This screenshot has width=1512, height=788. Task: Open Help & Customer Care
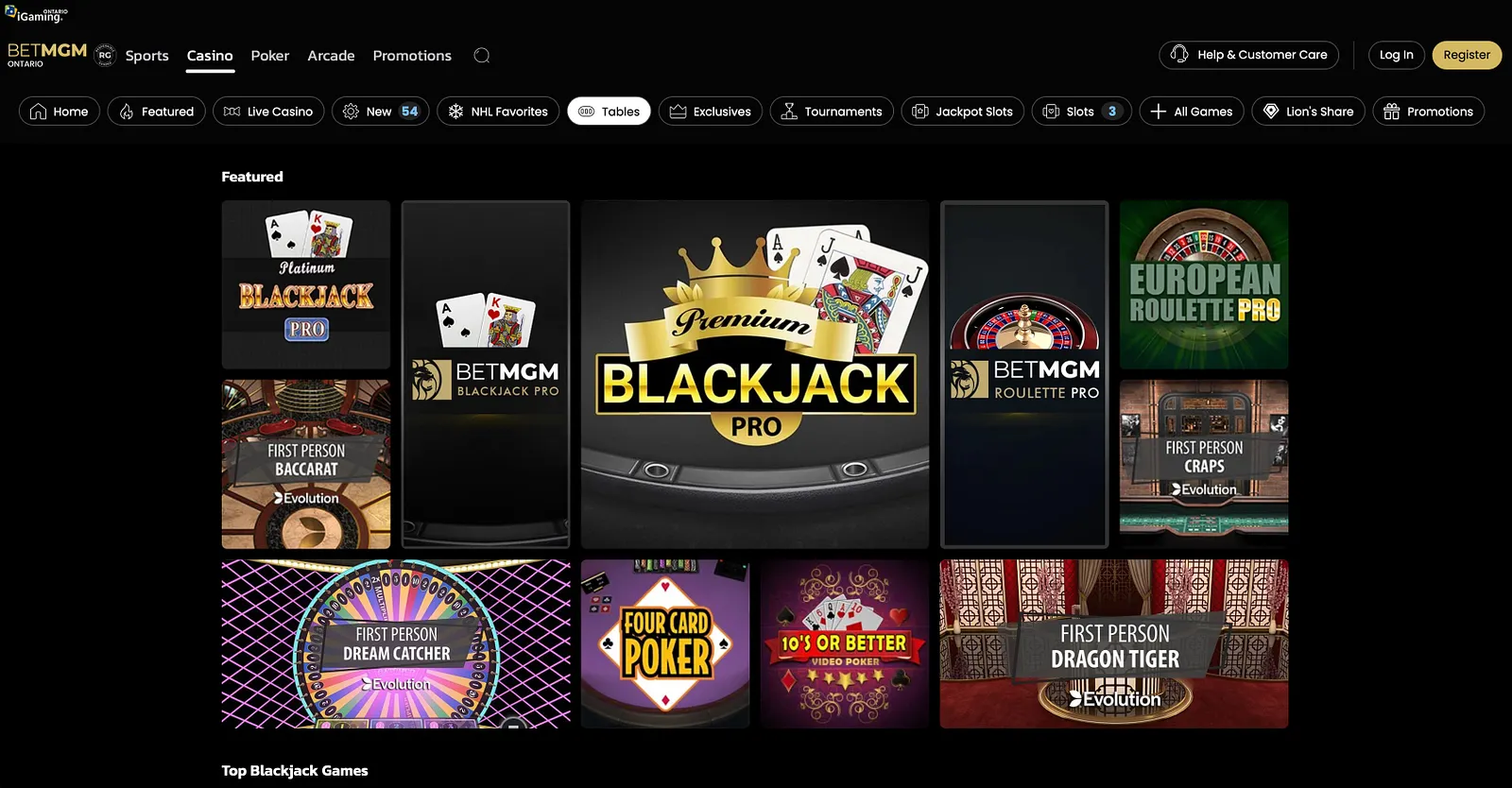(1248, 55)
